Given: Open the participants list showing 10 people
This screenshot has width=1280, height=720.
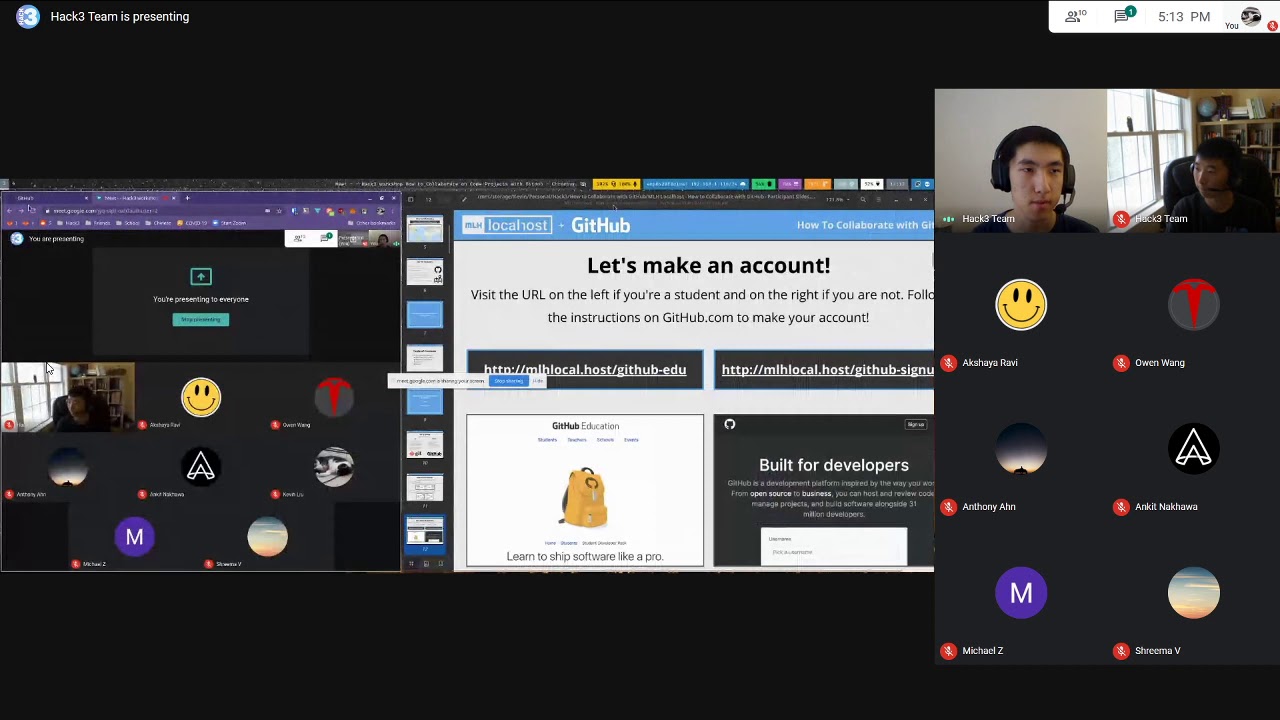Looking at the screenshot, I should click(x=1077, y=16).
